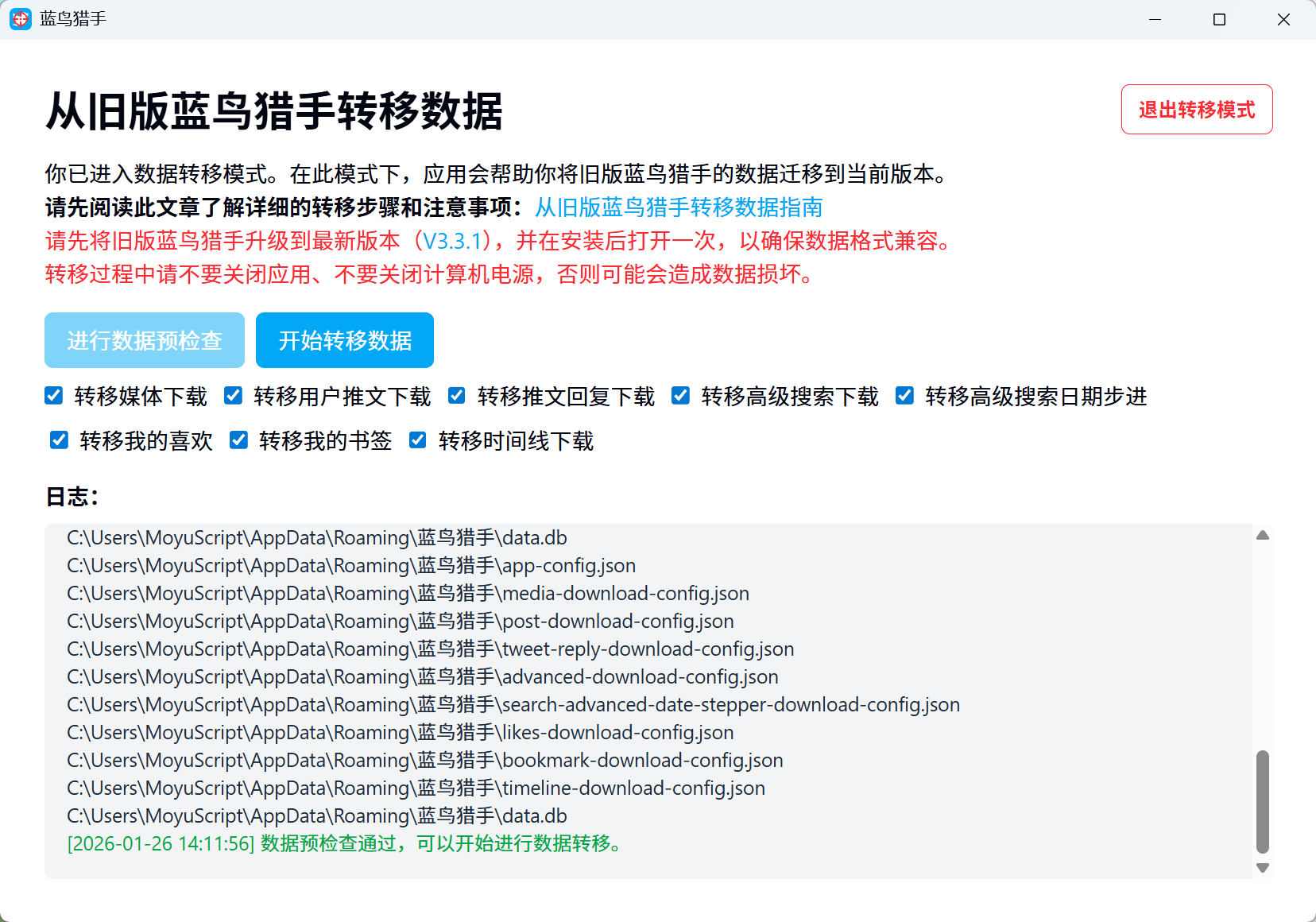The image size is (1316, 922).
Task: Toggle 转移用户推文下载 checkbox
Action: tap(234, 396)
